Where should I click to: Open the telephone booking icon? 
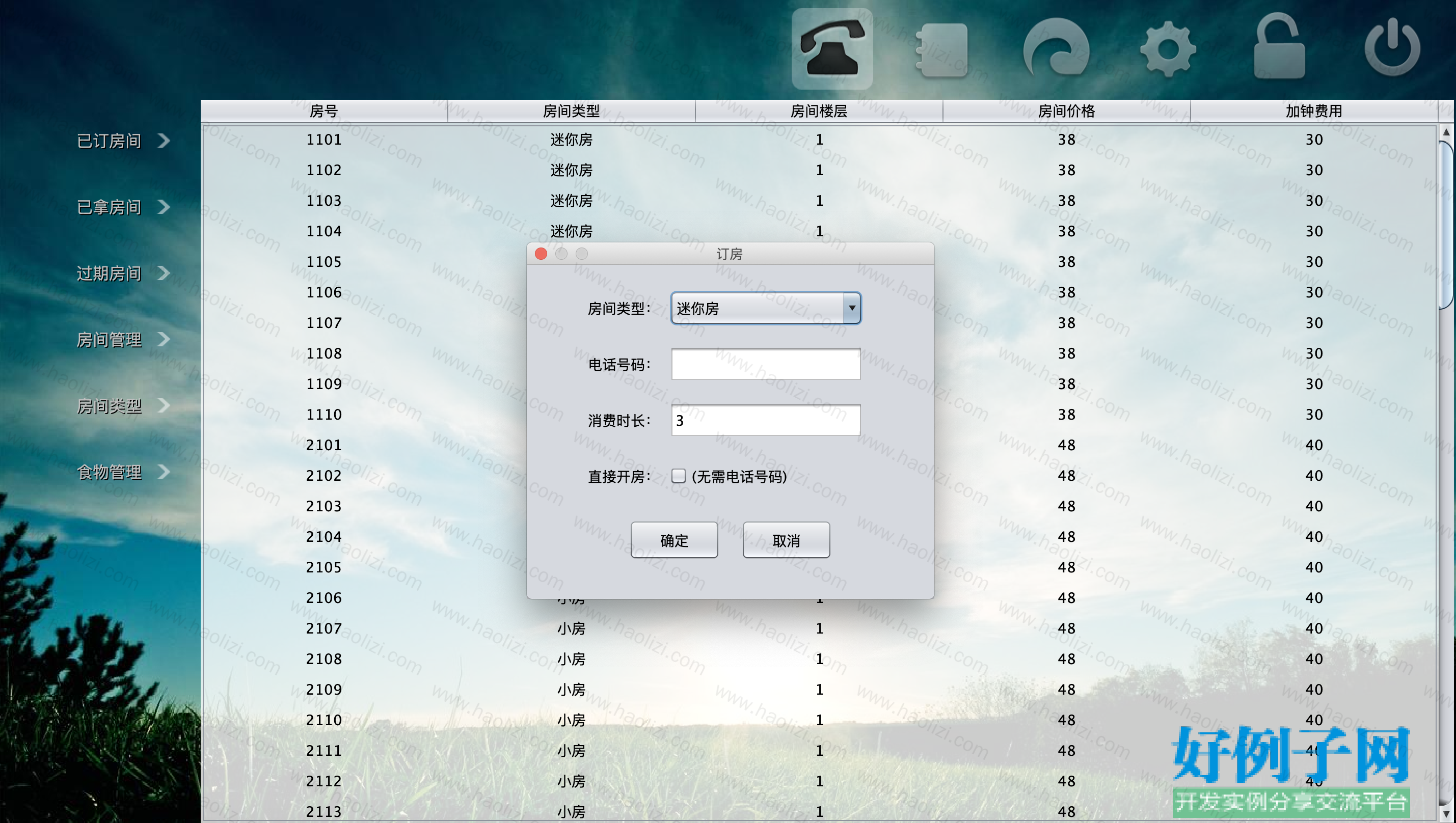[x=832, y=48]
